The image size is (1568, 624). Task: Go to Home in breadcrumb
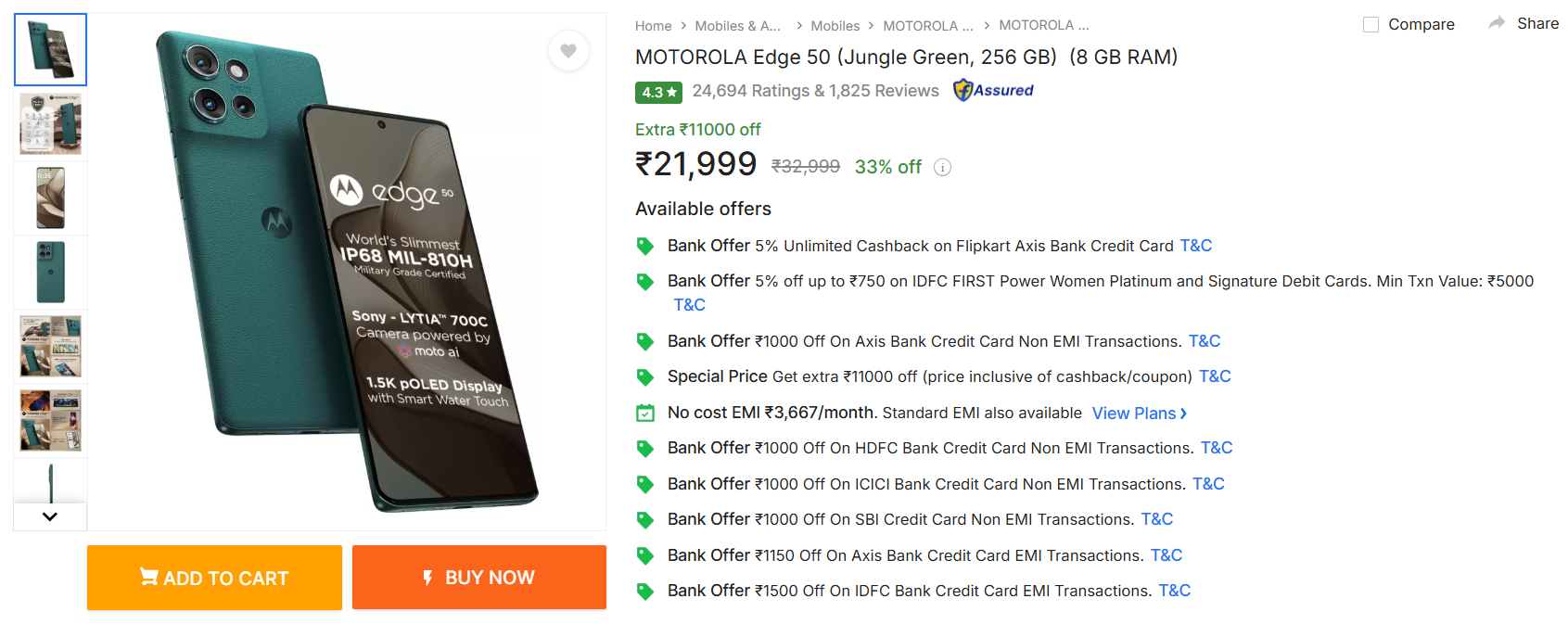(653, 26)
